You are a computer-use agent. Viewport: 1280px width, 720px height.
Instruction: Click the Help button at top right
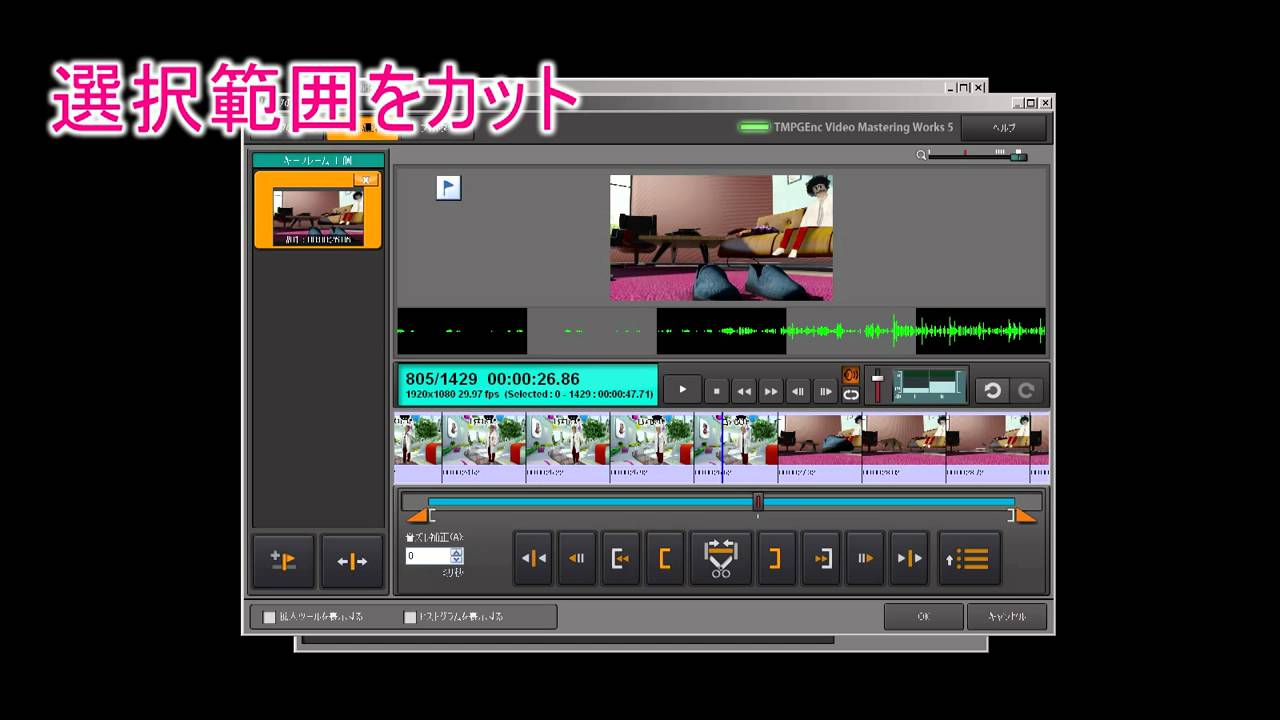point(1003,128)
